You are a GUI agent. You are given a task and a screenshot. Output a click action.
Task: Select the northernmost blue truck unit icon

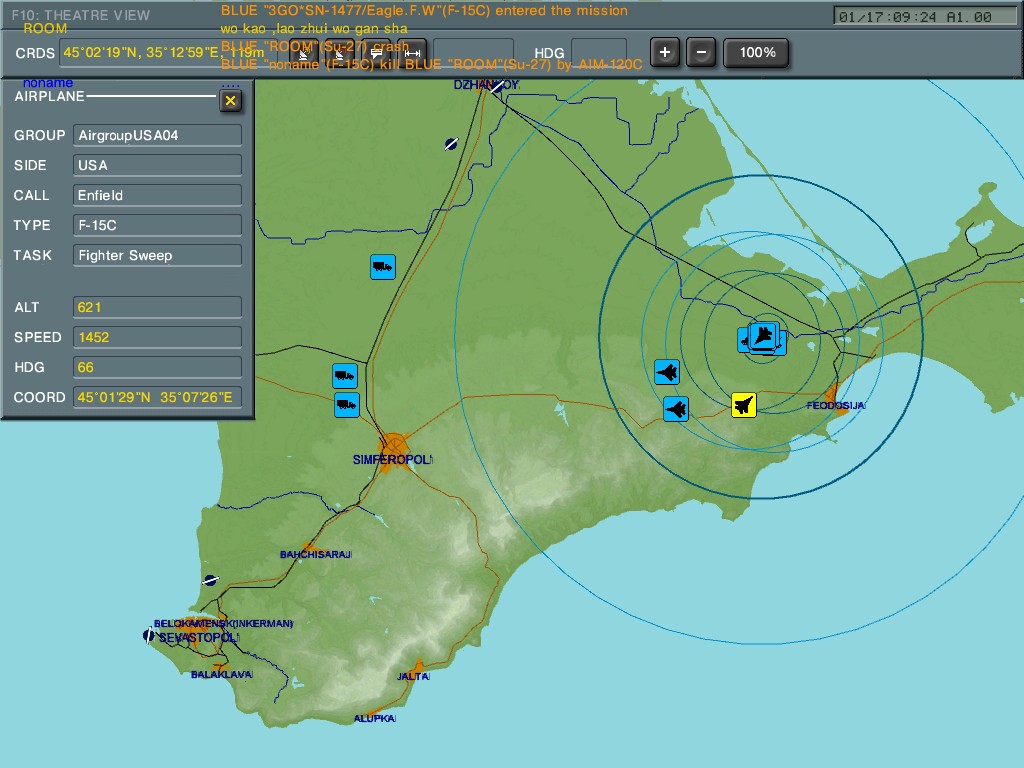383,267
